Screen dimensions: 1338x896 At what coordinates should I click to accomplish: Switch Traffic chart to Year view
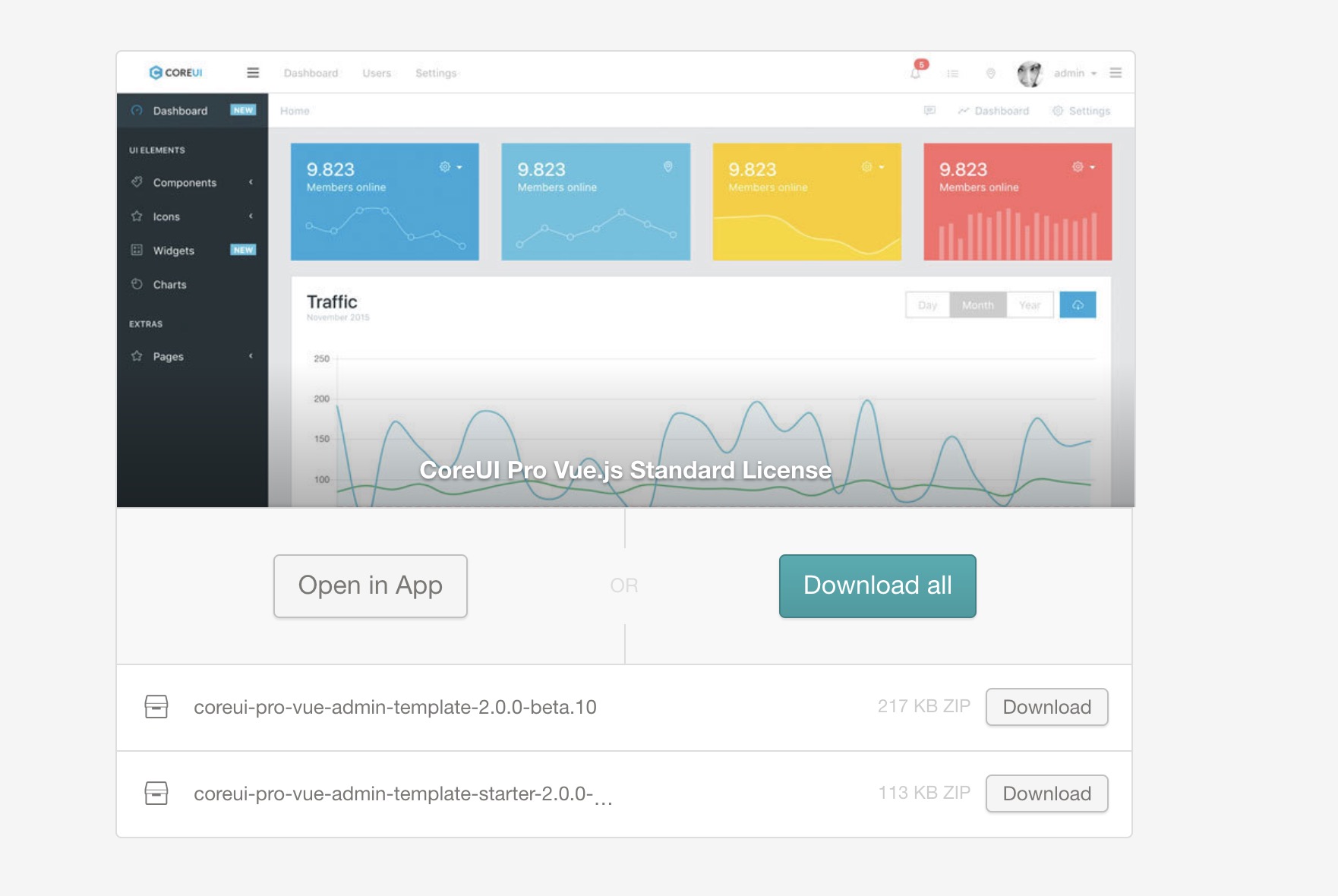[x=1030, y=304]
